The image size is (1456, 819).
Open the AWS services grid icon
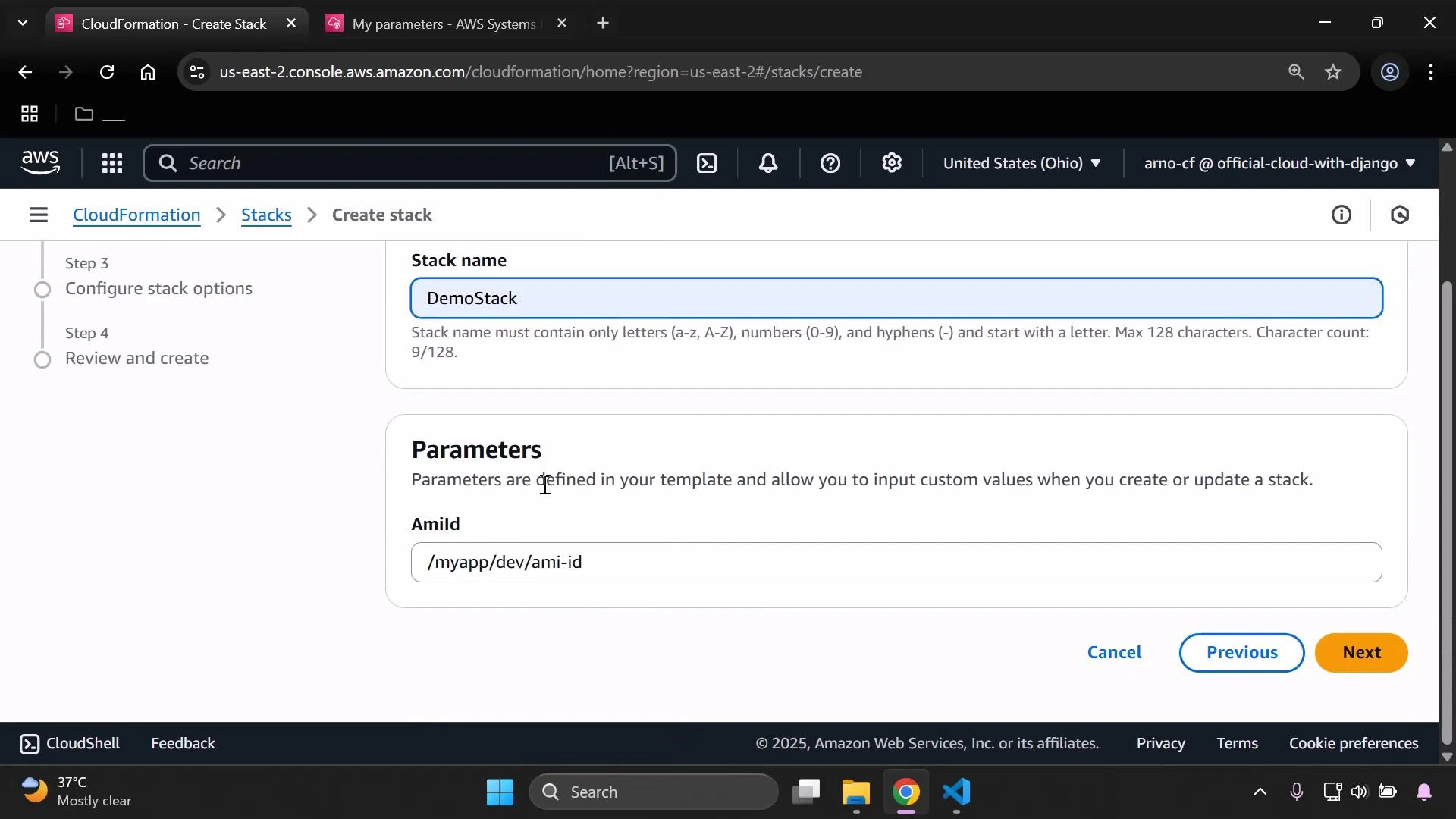[112, 163]
